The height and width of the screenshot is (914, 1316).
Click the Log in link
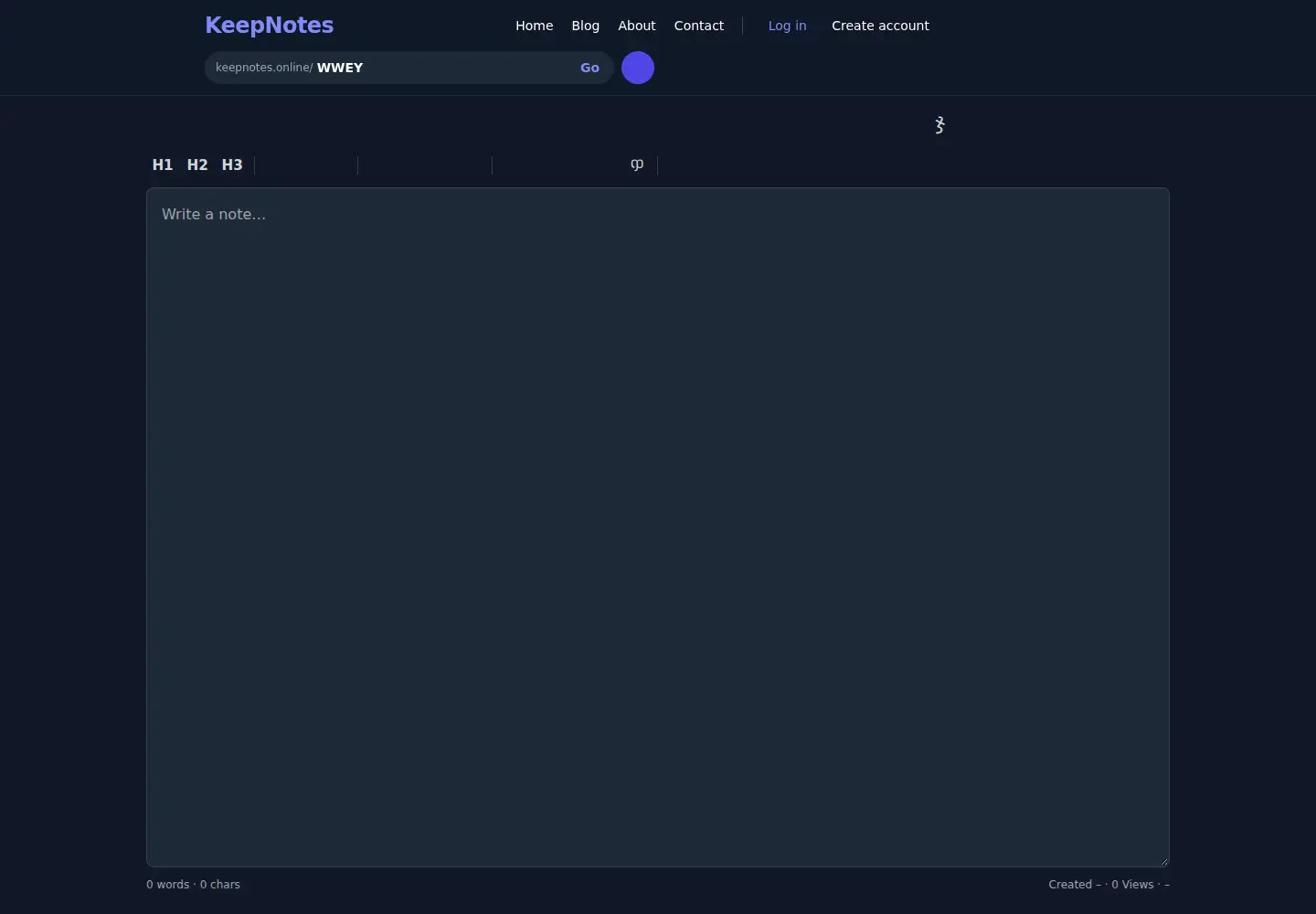click(x=788, y=26)
